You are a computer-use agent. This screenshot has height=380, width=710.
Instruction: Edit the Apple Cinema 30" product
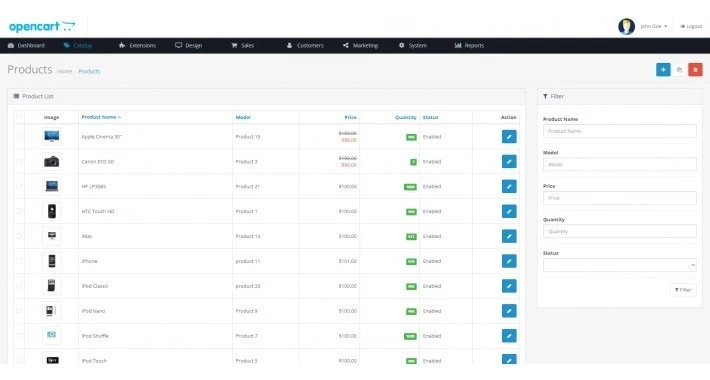tap(509, 137)
